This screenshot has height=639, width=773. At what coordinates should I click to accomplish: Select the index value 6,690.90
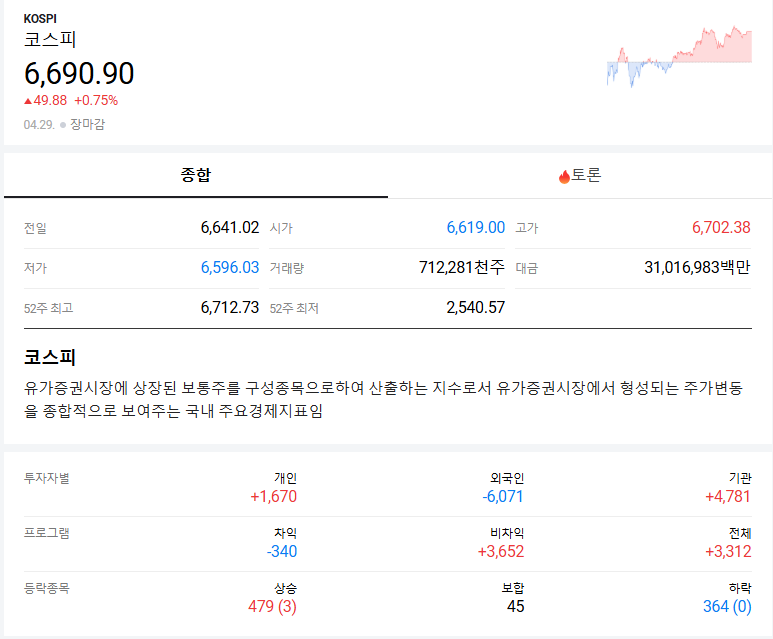coord(79,73)
